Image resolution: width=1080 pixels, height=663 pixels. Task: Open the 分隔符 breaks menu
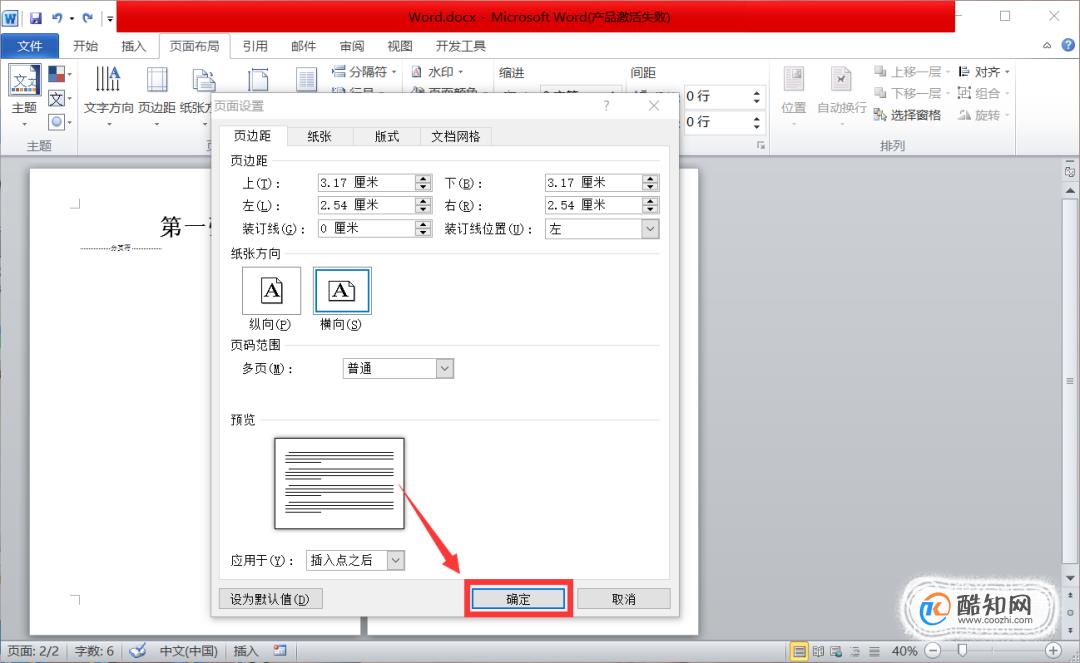click(364, 72)
